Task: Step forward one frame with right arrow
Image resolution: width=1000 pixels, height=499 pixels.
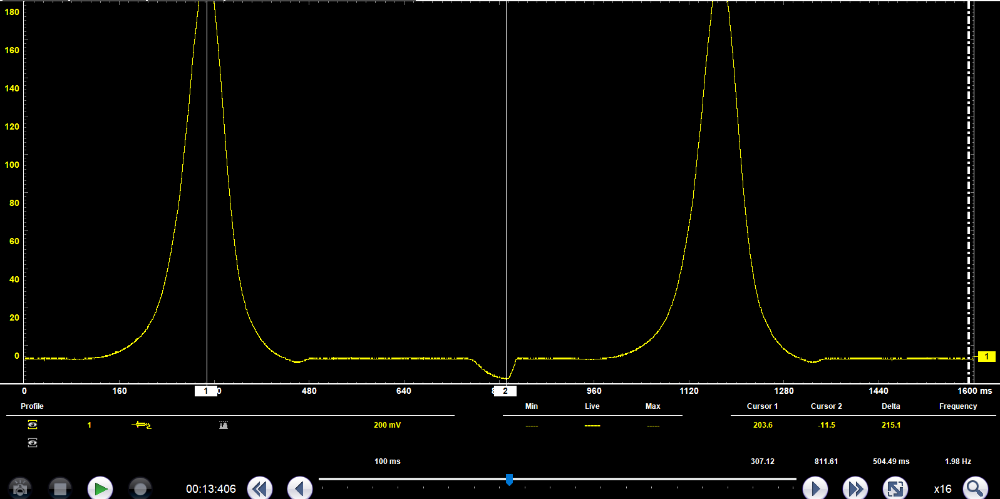Action: tap(815, 489)
